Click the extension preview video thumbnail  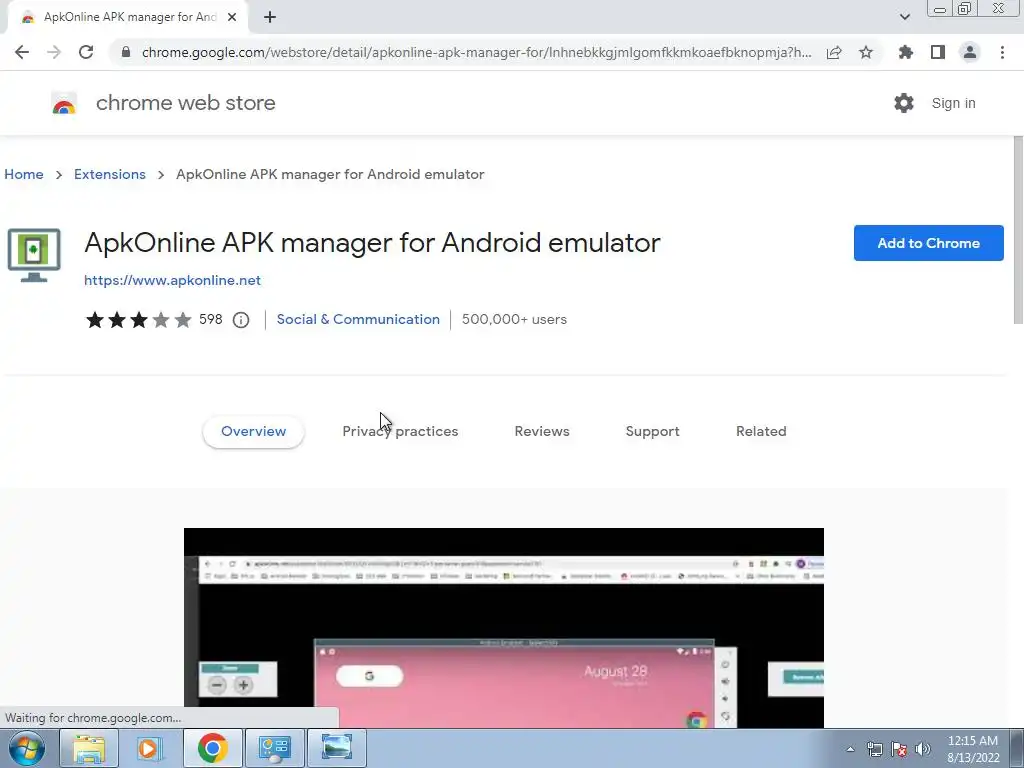tap(504, 628)
